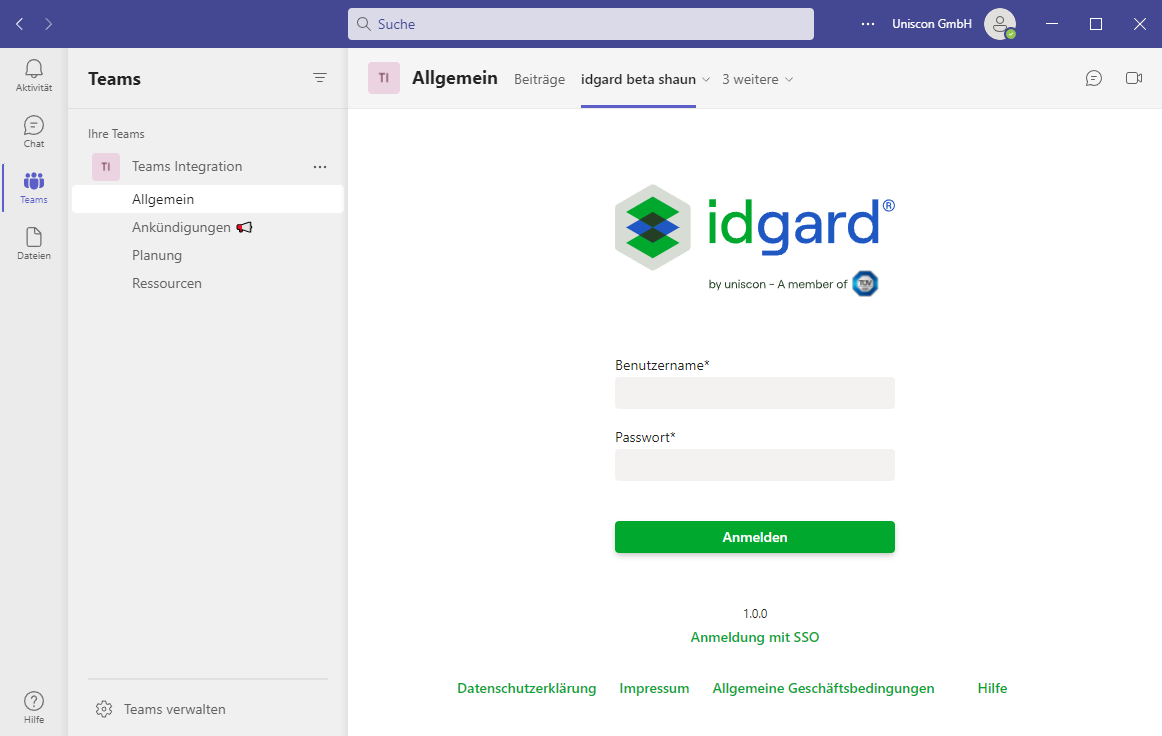Click the Allgemein channel TI avatar in header

(384, 78)
